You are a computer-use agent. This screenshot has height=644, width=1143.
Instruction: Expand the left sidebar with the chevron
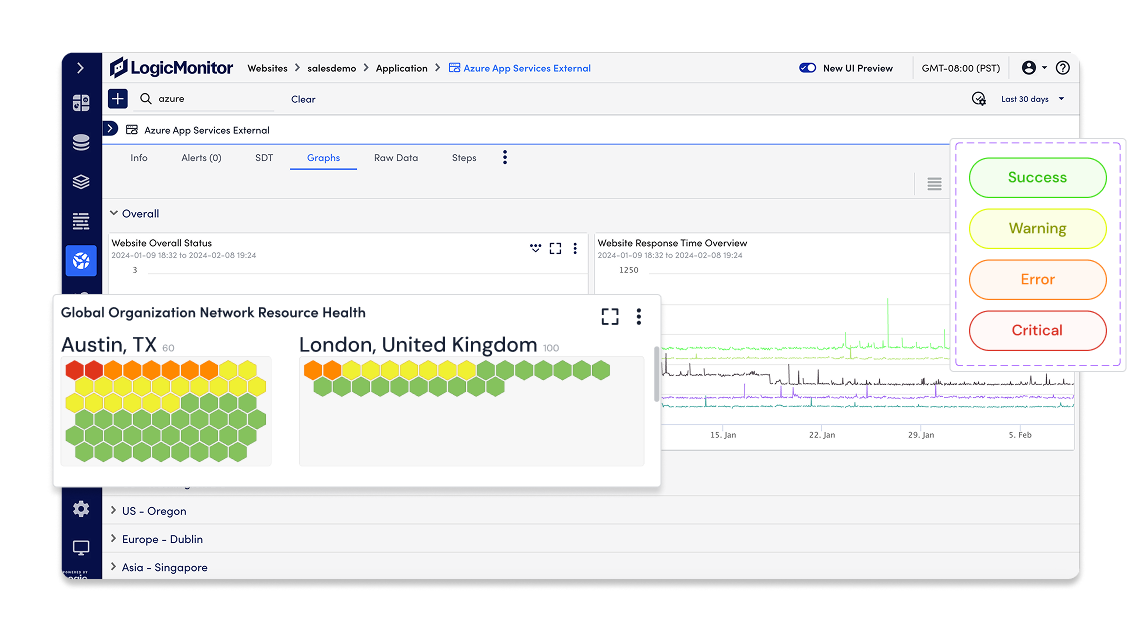[x=80, y=68]
